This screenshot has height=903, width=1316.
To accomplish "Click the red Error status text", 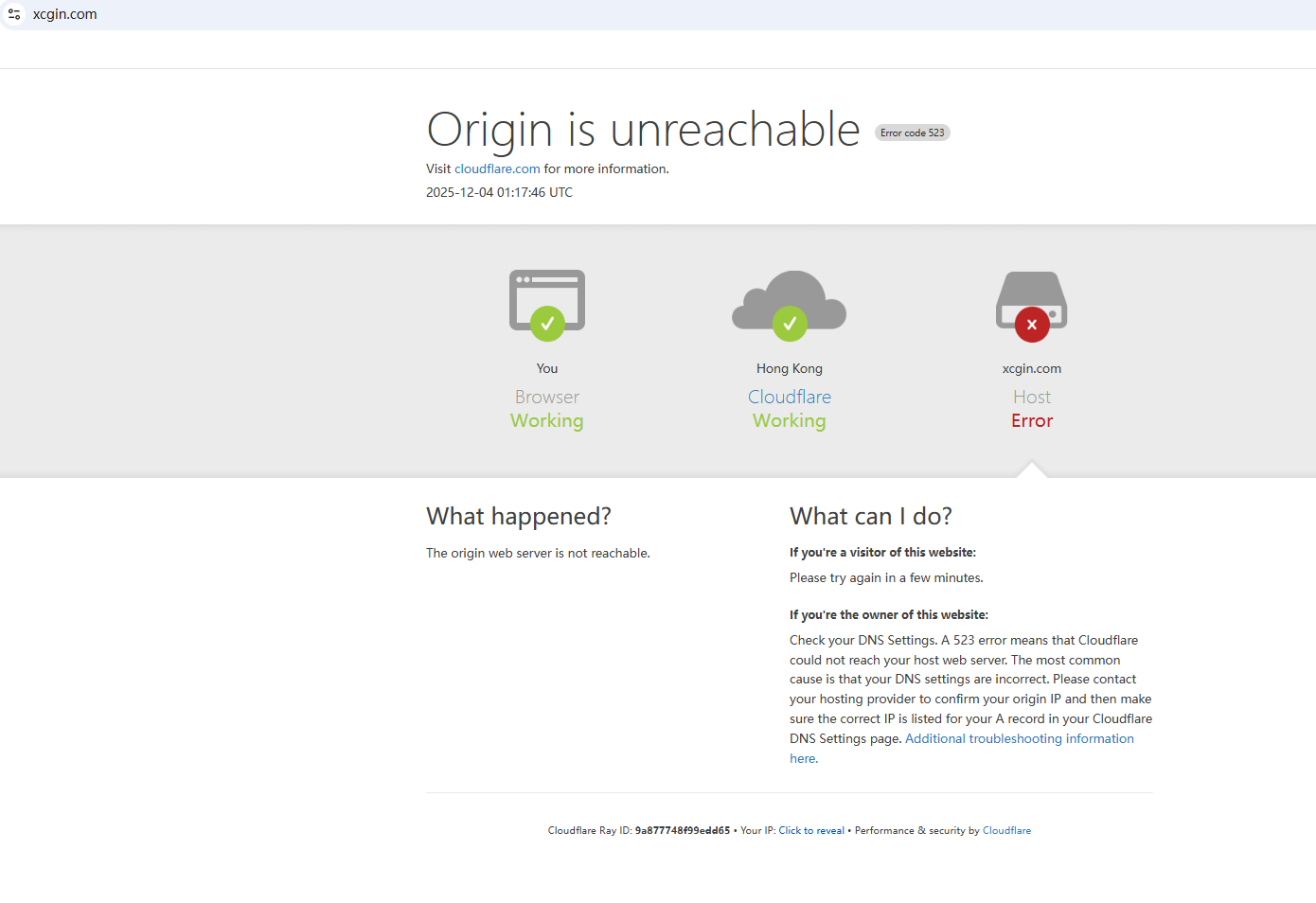I will 1032,420.
